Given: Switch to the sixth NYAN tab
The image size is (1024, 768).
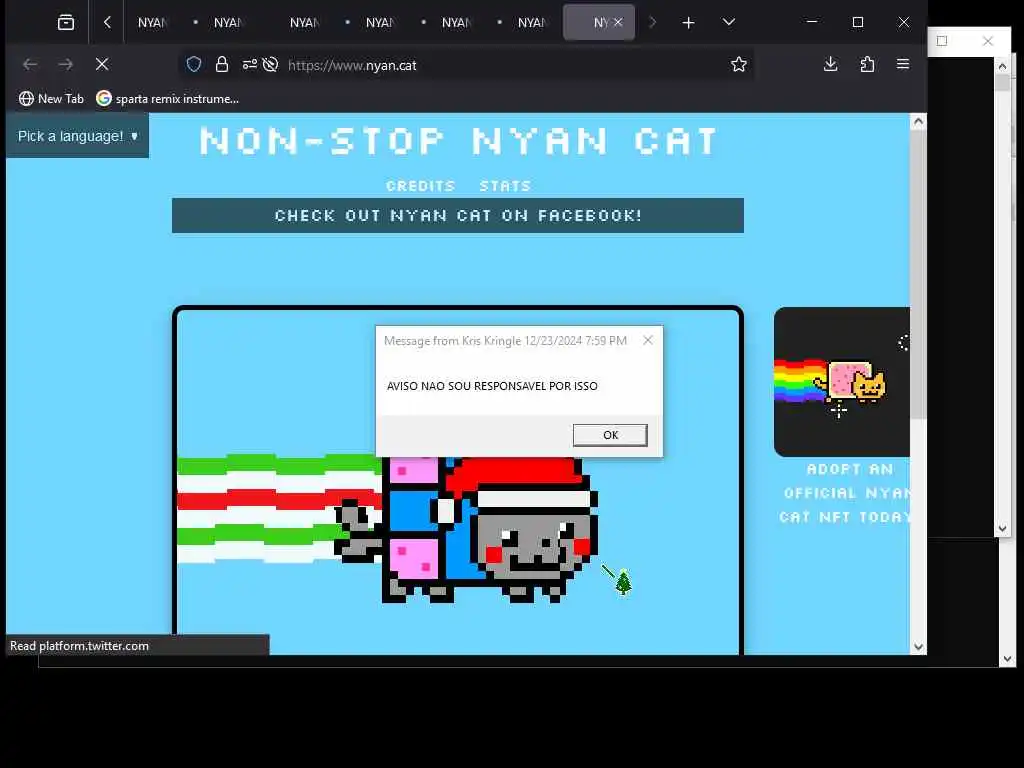Looking at the screenshot, I should (x=532, y=23).
